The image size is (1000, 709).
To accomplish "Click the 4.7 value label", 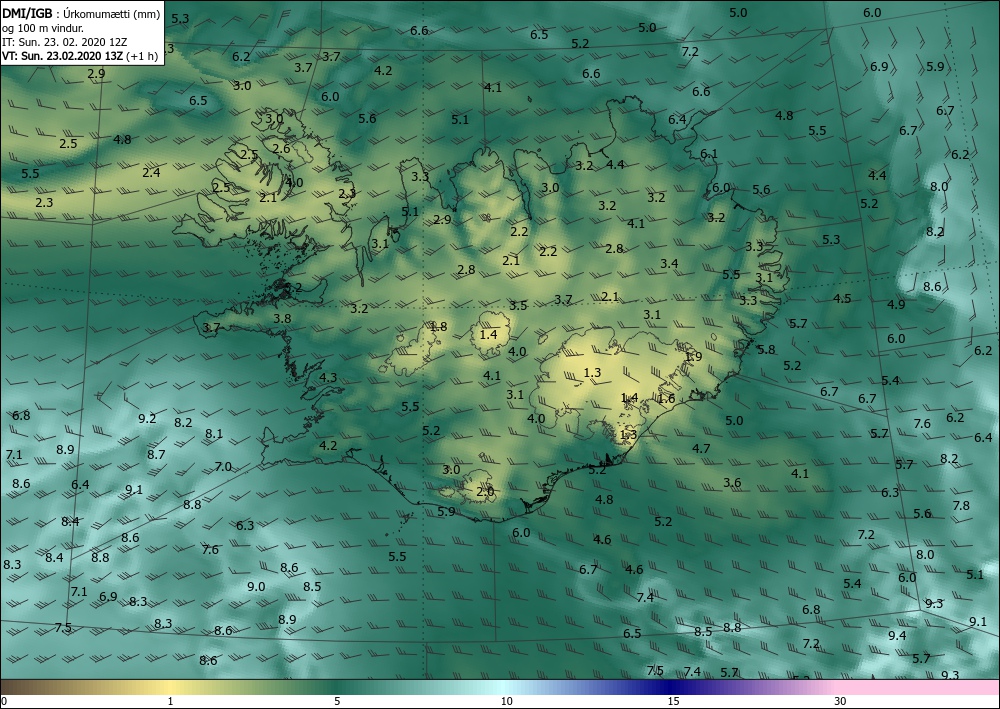I will coord(701,449).
